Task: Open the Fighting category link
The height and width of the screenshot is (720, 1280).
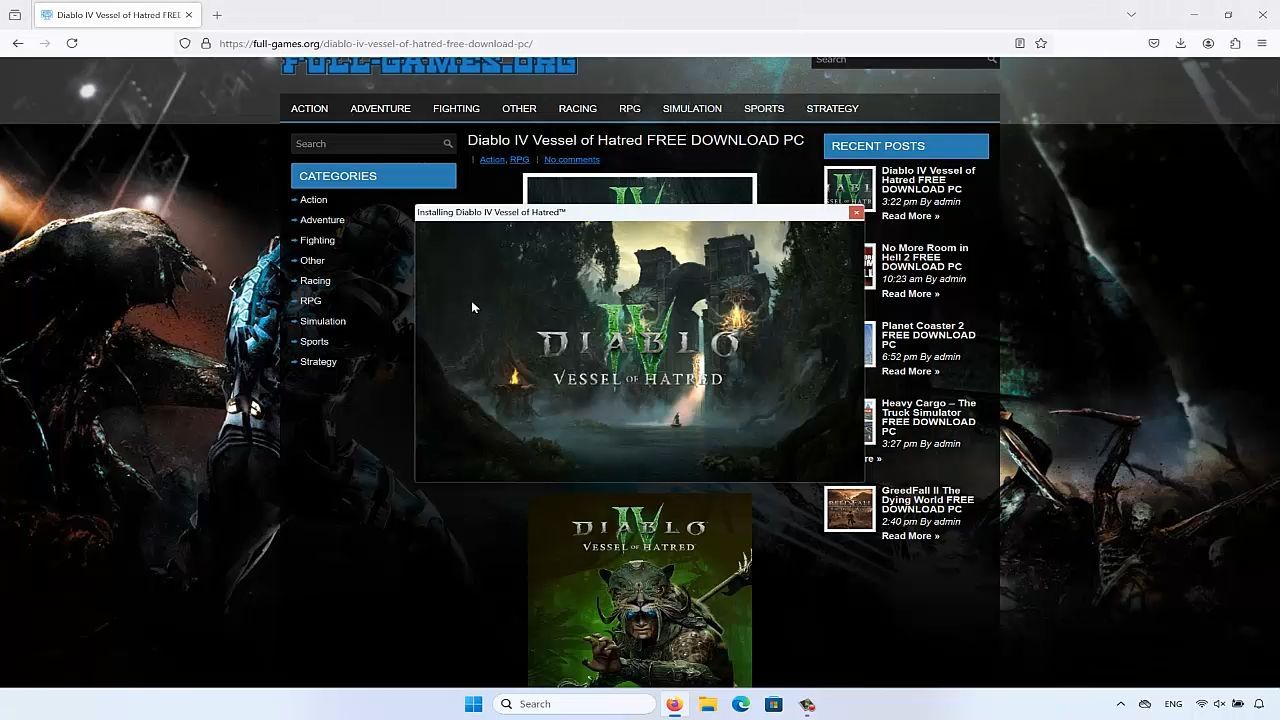Action: click(x=317, y=240)
